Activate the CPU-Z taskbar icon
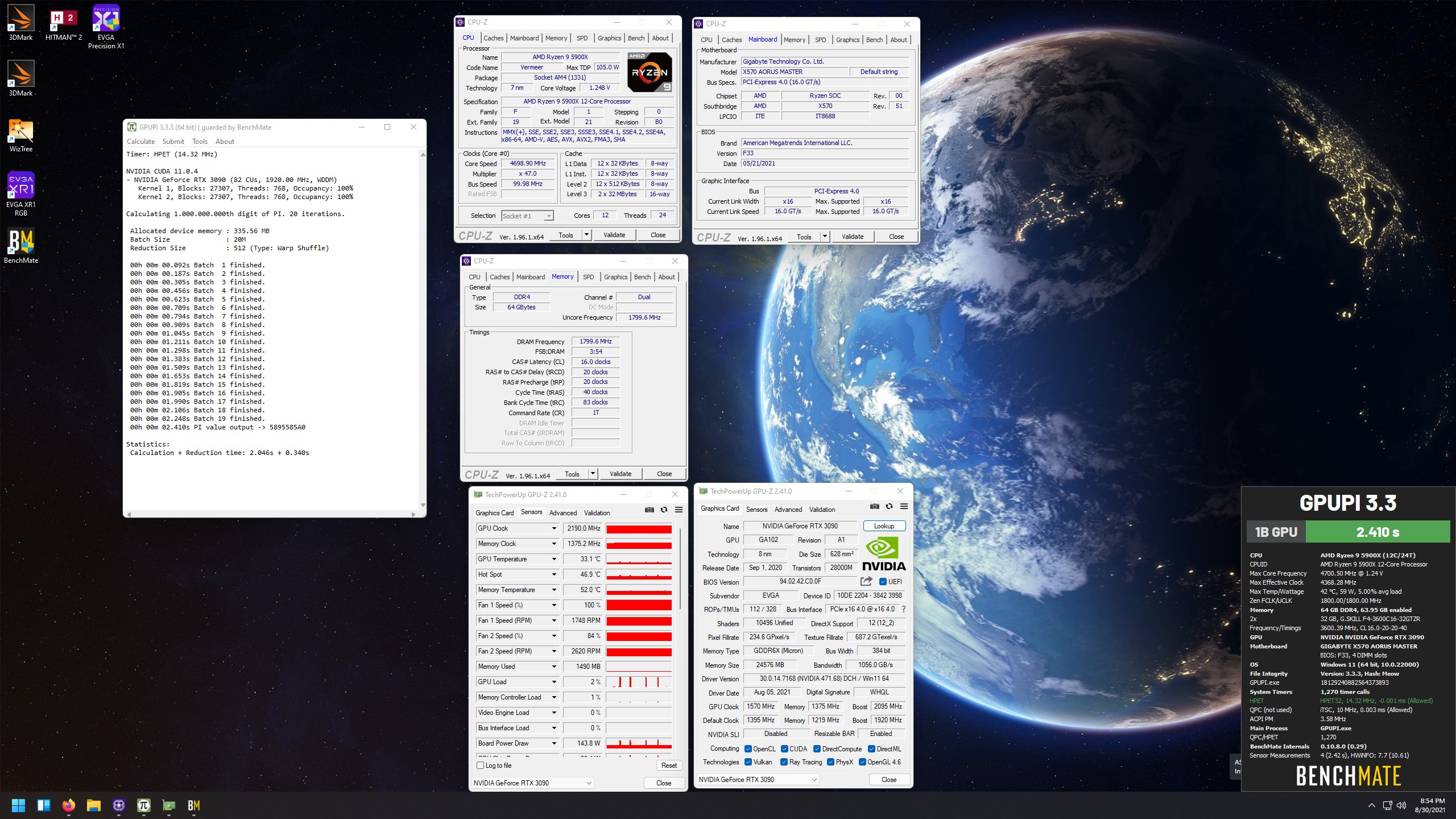The height and width of the screenshot is (819, 1456). pos(119,805)
